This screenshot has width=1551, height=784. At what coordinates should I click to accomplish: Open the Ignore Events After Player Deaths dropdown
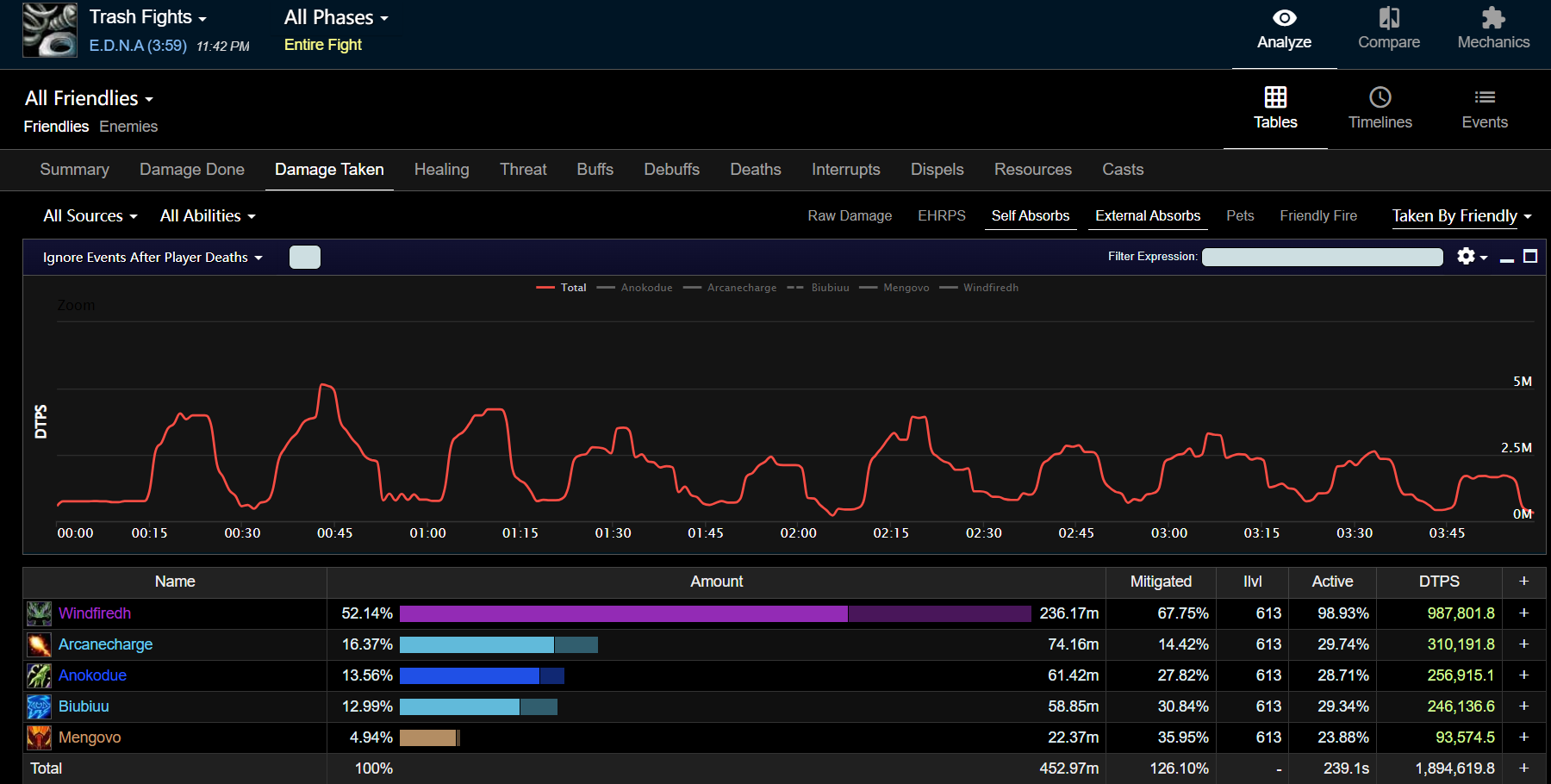[153, 258]
